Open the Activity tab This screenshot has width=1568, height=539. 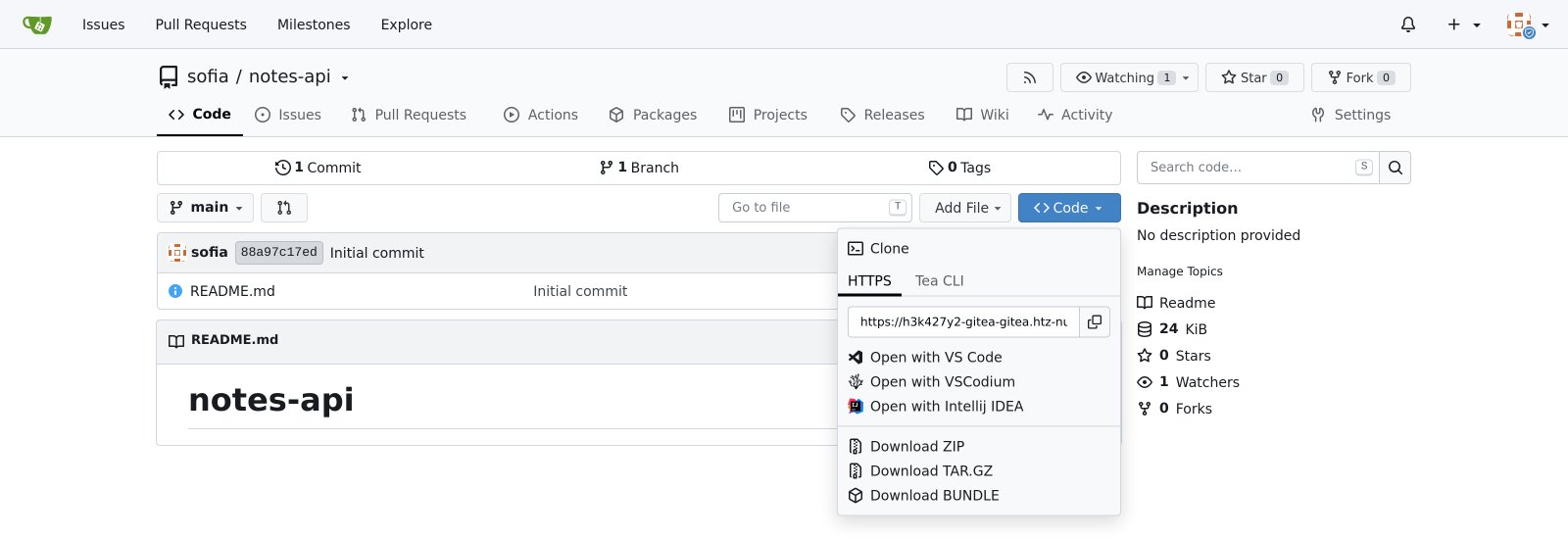coord(1075,115)
